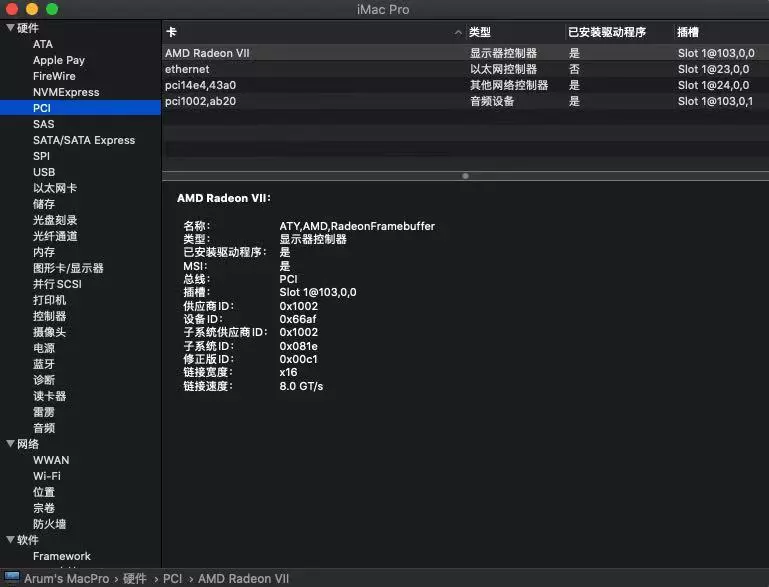
Task: Open 电源 power sidebar item
Action: (x=44, y=348)
